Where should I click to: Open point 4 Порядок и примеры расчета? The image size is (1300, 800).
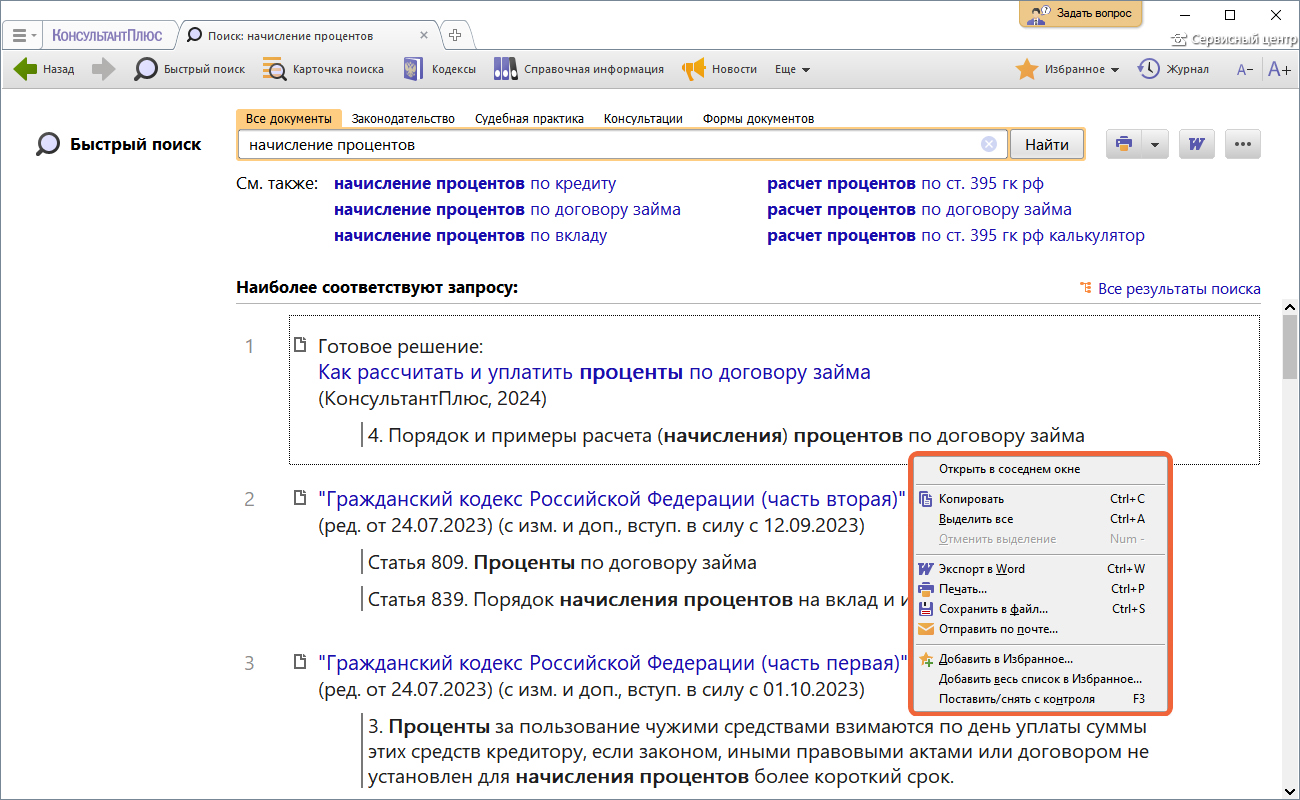pyautogui.click(x=726, y=436)
